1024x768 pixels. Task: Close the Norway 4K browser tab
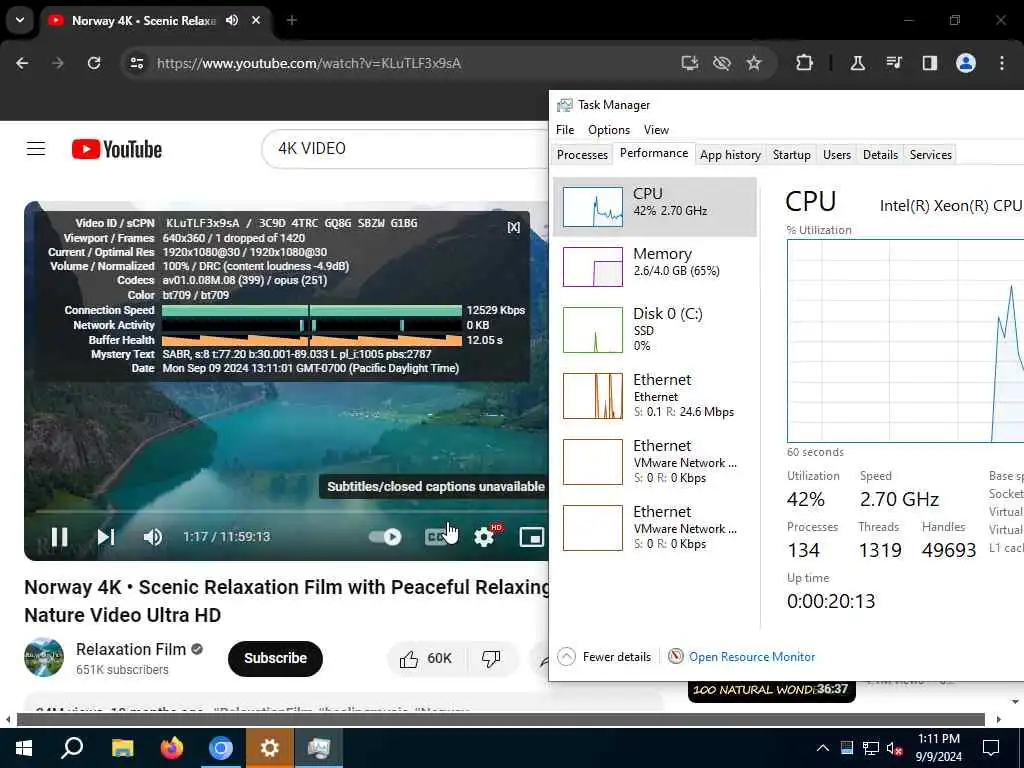[256, 20]
